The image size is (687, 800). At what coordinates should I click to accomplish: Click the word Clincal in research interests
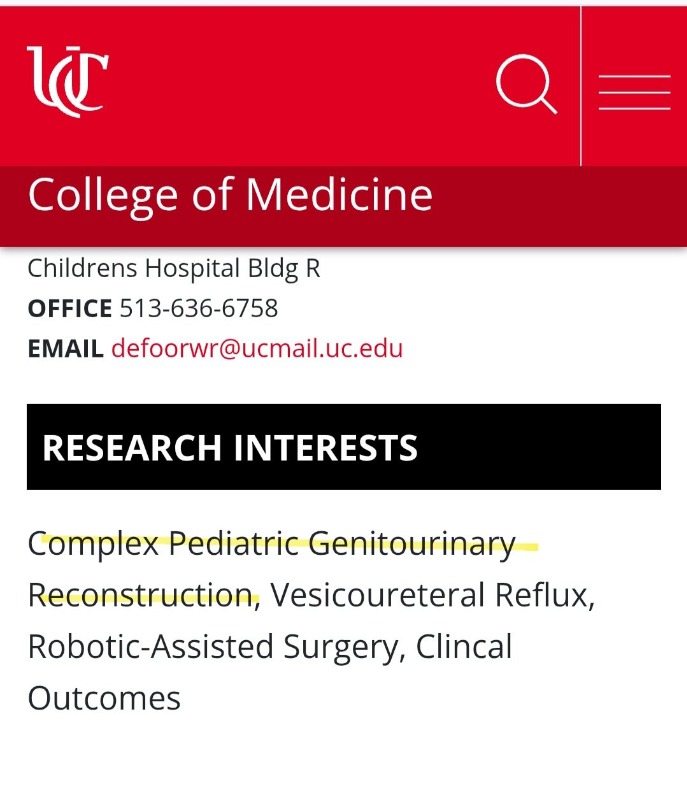point(464,647)
